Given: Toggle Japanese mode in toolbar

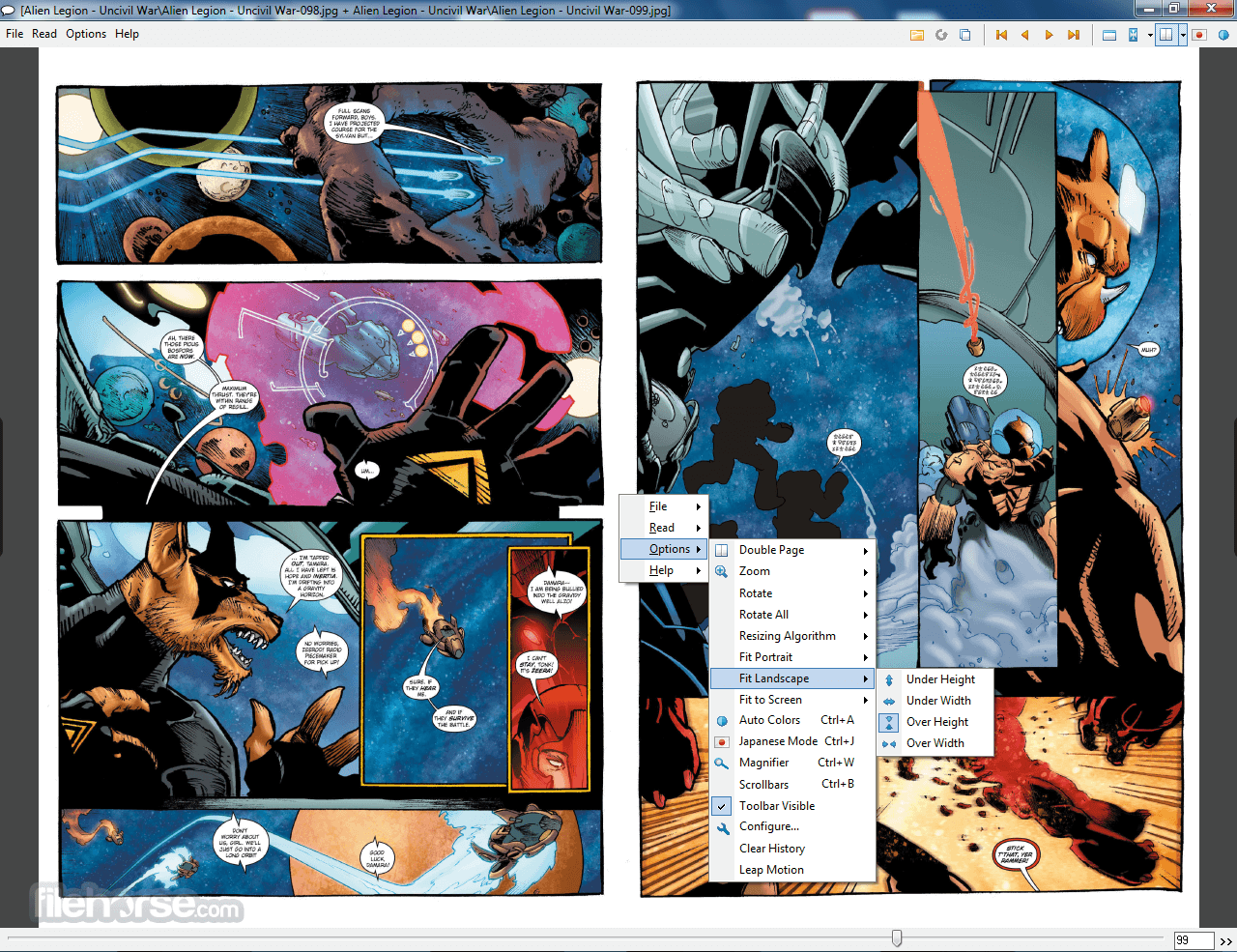Looking at the screenshot, I should 1199,35.
